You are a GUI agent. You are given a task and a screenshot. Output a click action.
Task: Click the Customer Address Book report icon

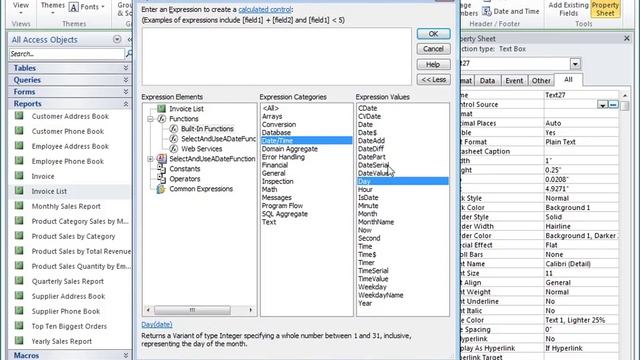click(x=19, y=116)
